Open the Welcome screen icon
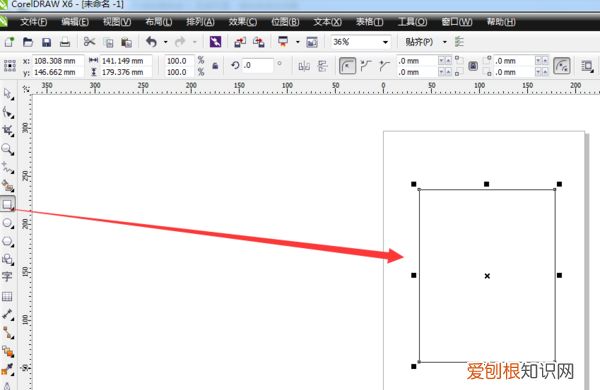This screenshot has width=600, height=390. (312, 42)
